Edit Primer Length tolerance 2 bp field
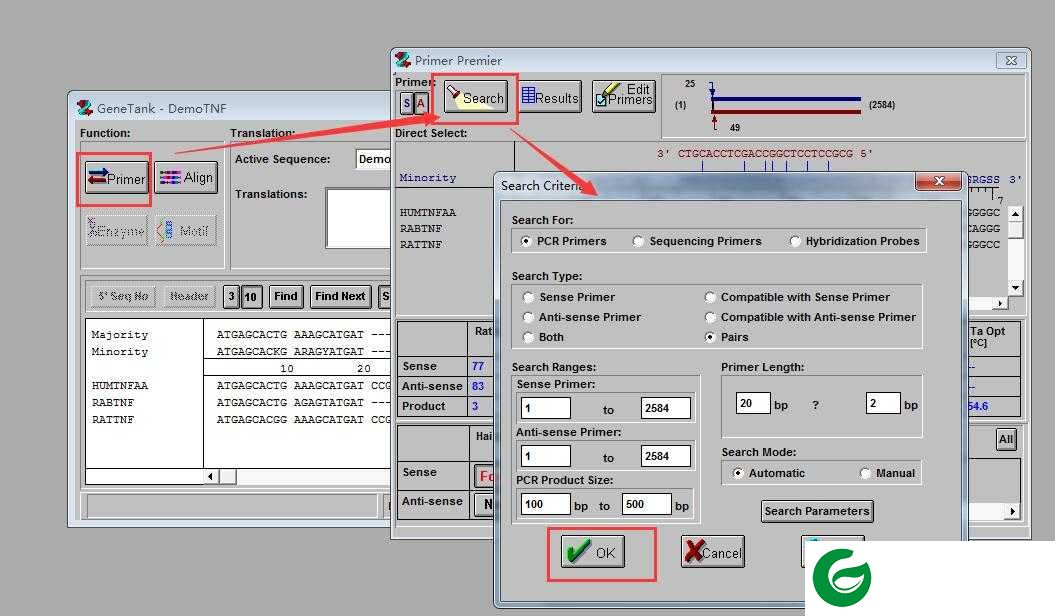 [x=883, y=403]
